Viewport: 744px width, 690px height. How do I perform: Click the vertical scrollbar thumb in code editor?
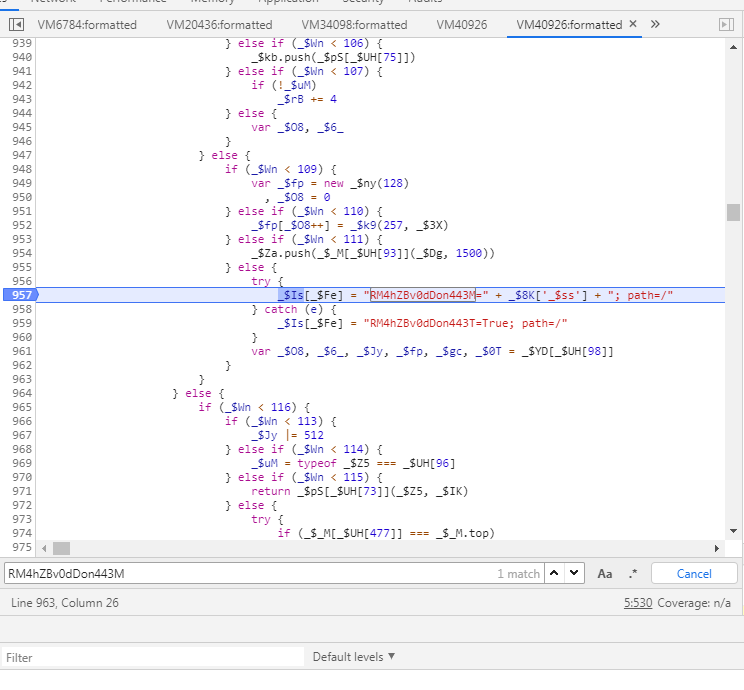point(734,212)
